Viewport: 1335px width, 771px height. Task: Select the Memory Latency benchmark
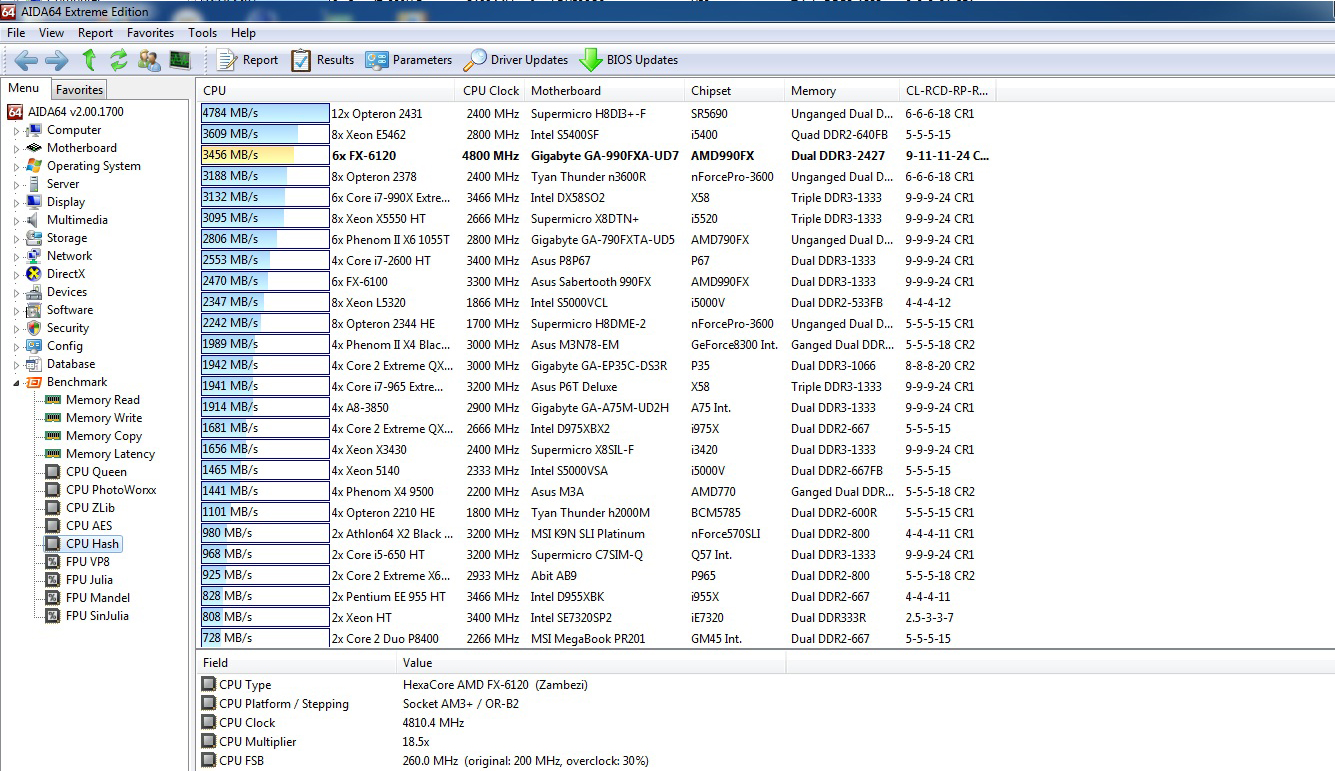[110, 454]
